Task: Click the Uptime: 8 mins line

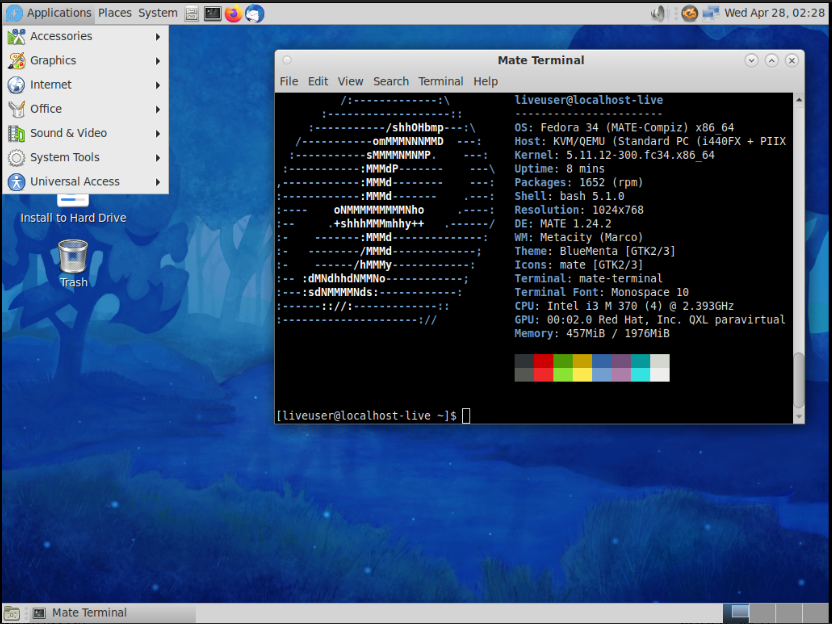Action: (559, 169)
